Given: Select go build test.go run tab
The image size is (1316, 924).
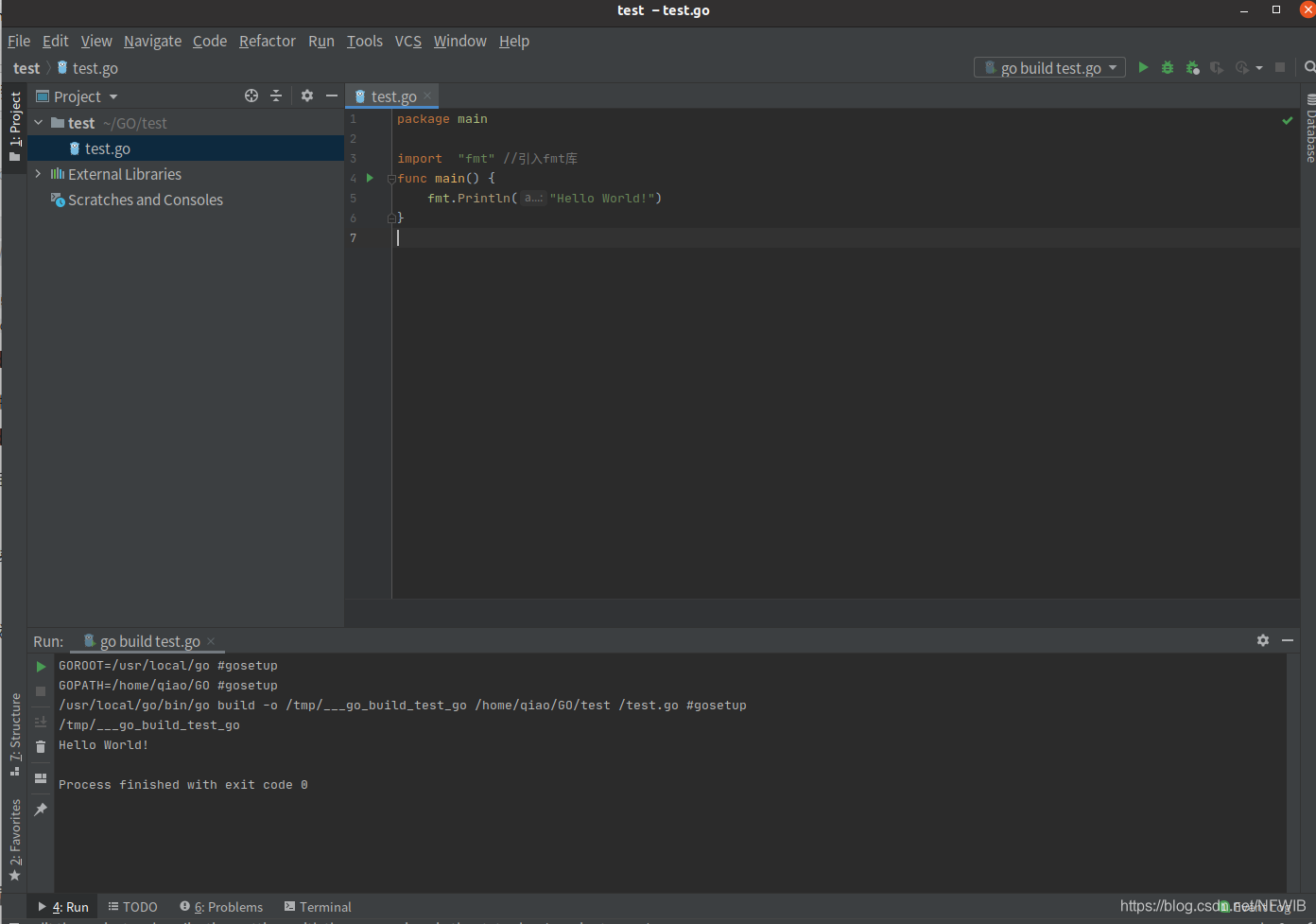Looking at the screenshot, I should coord(148,641).
